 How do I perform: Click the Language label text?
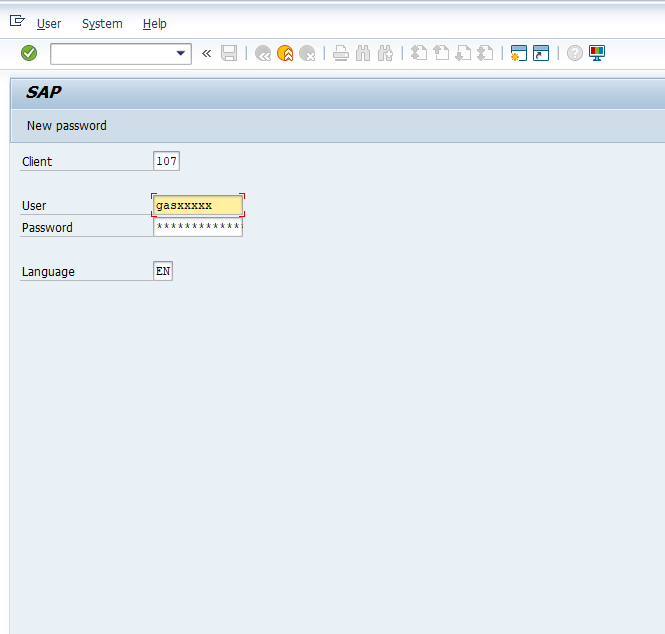coord(48,272)
